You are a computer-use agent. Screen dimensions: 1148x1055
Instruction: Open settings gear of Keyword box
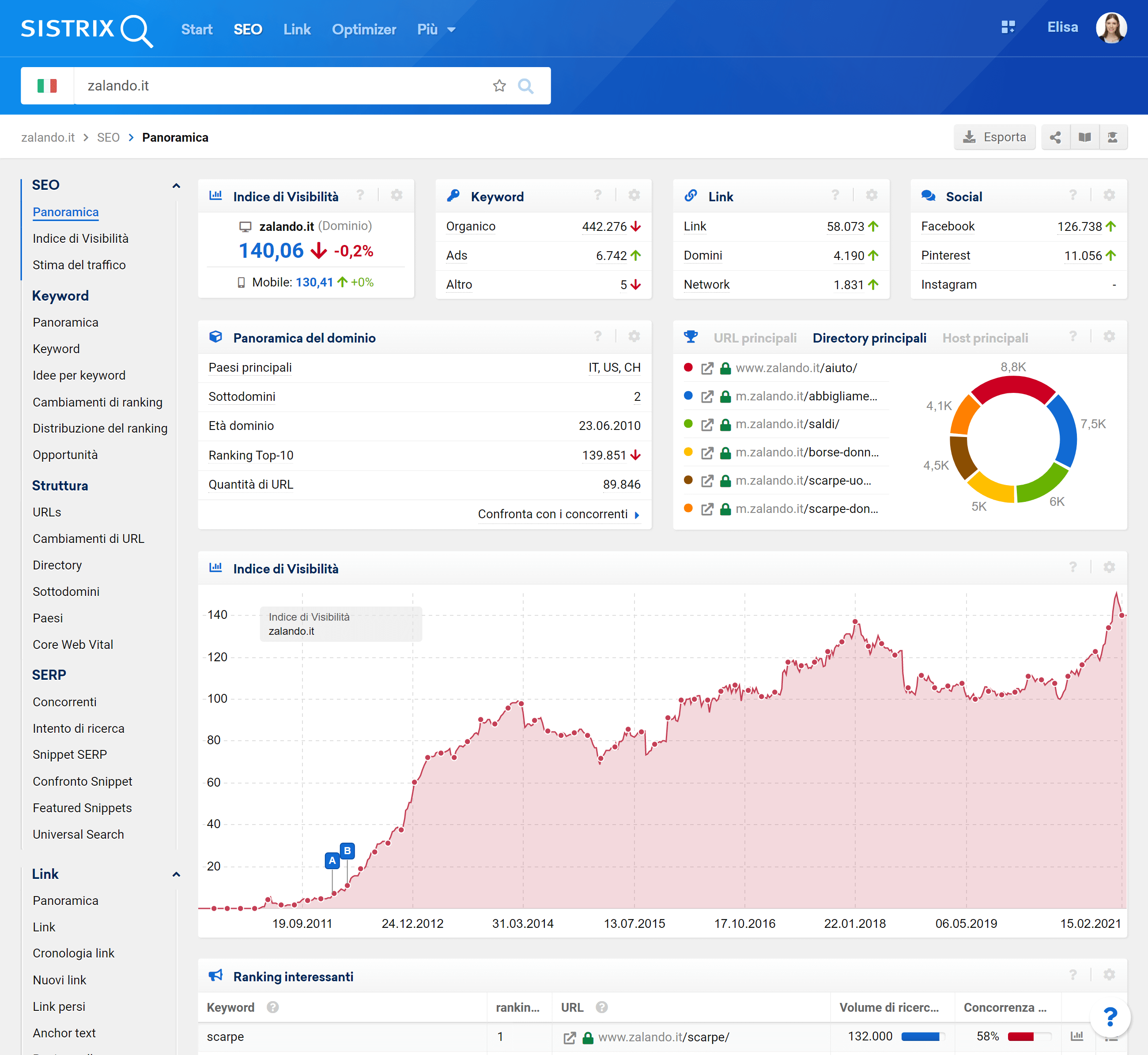pos(634,196)
